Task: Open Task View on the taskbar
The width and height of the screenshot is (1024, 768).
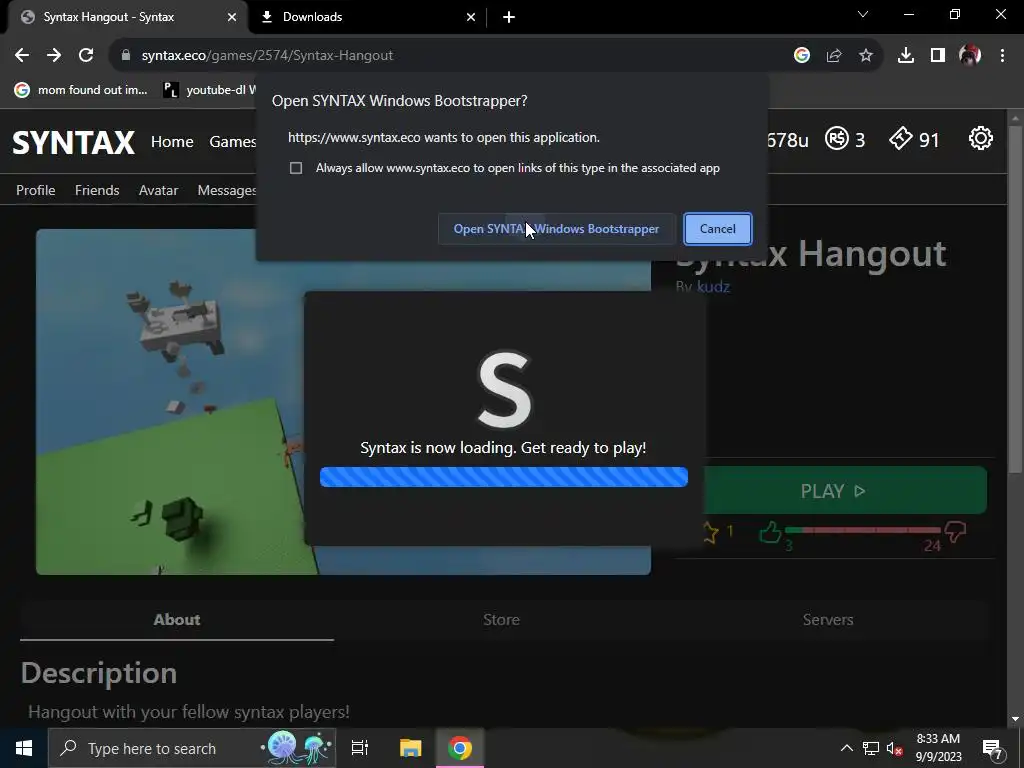Action: [360, 748]
